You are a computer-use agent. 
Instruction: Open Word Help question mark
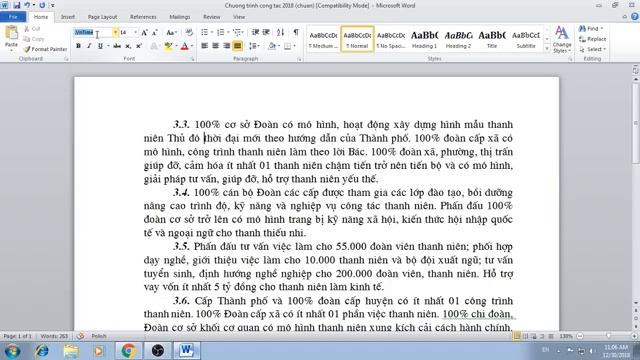click(635, 17)
